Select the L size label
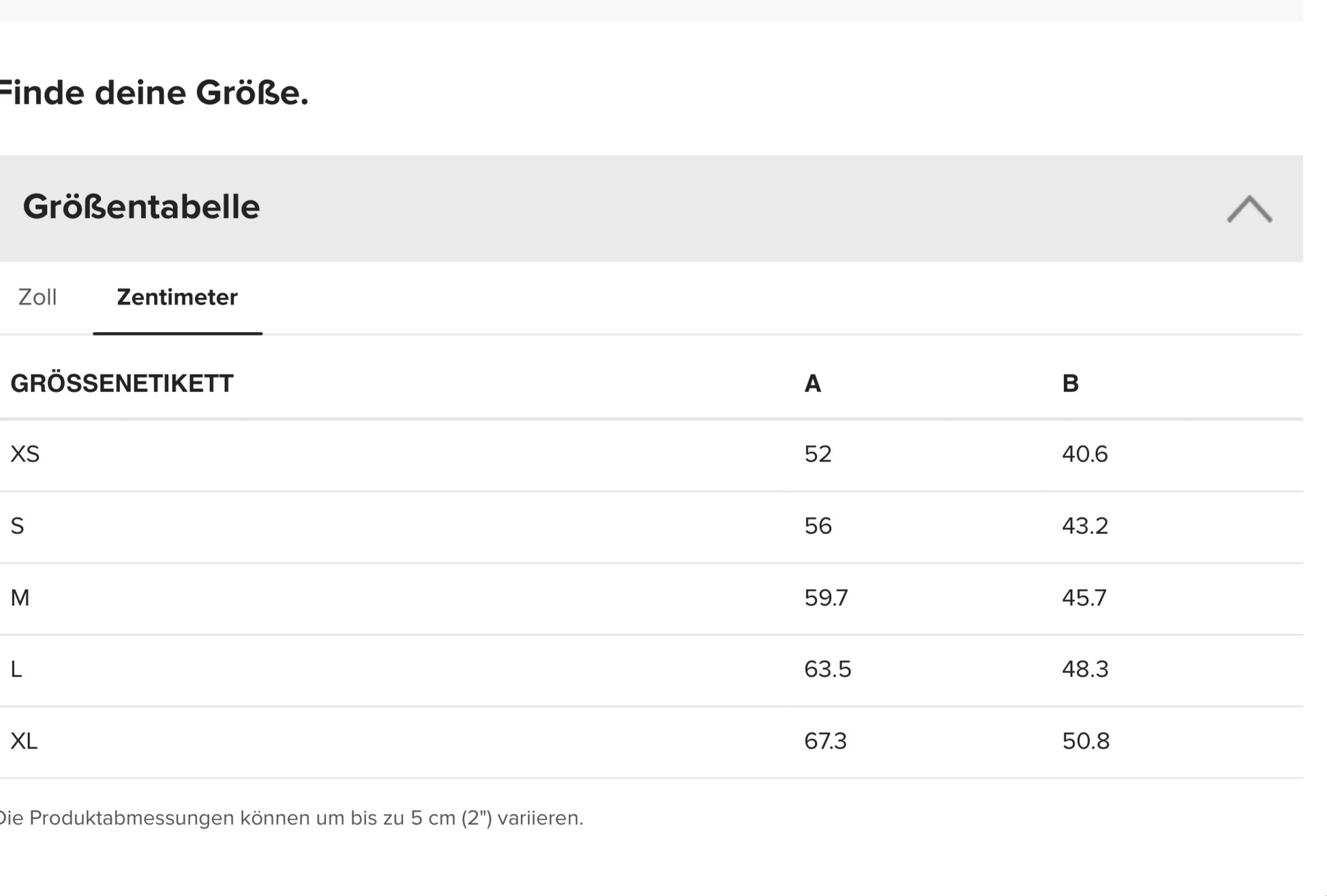 (16, 670)
